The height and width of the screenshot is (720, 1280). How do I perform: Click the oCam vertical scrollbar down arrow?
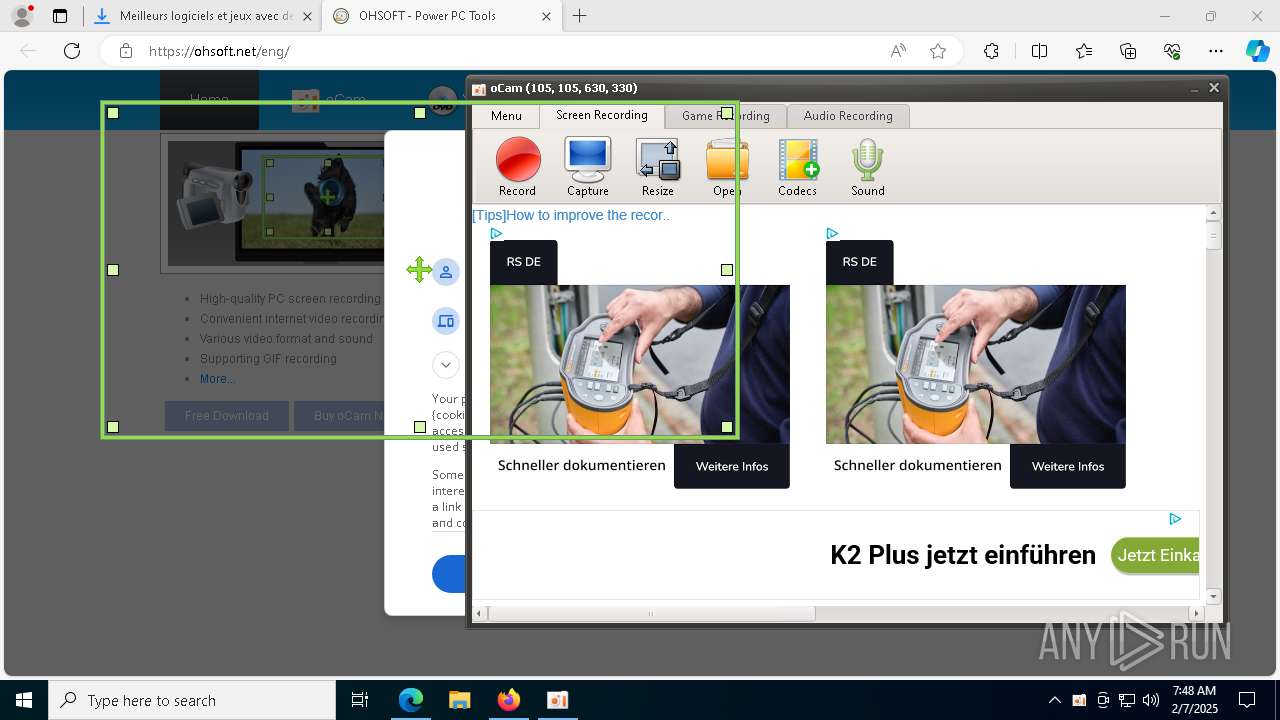(1214, 596)
